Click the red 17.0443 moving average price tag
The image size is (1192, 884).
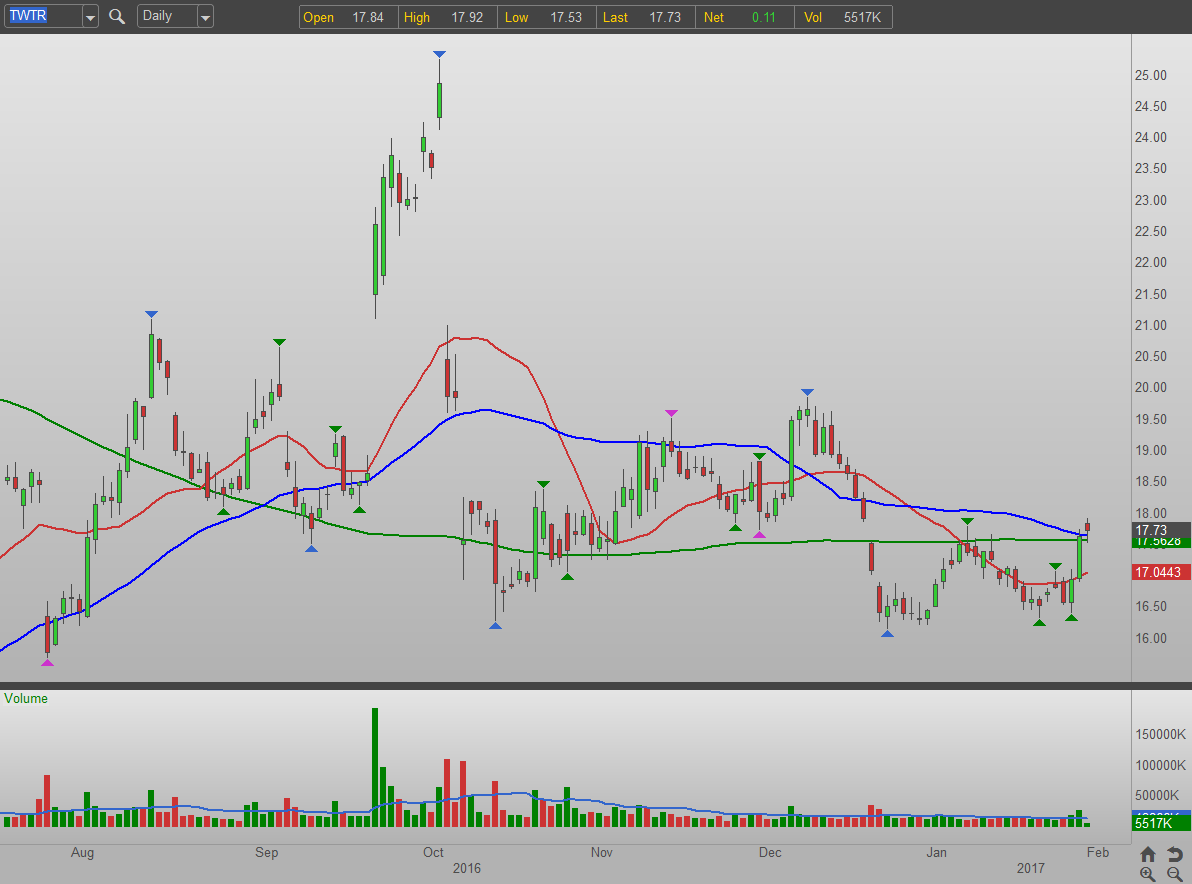coord(1160,573)
